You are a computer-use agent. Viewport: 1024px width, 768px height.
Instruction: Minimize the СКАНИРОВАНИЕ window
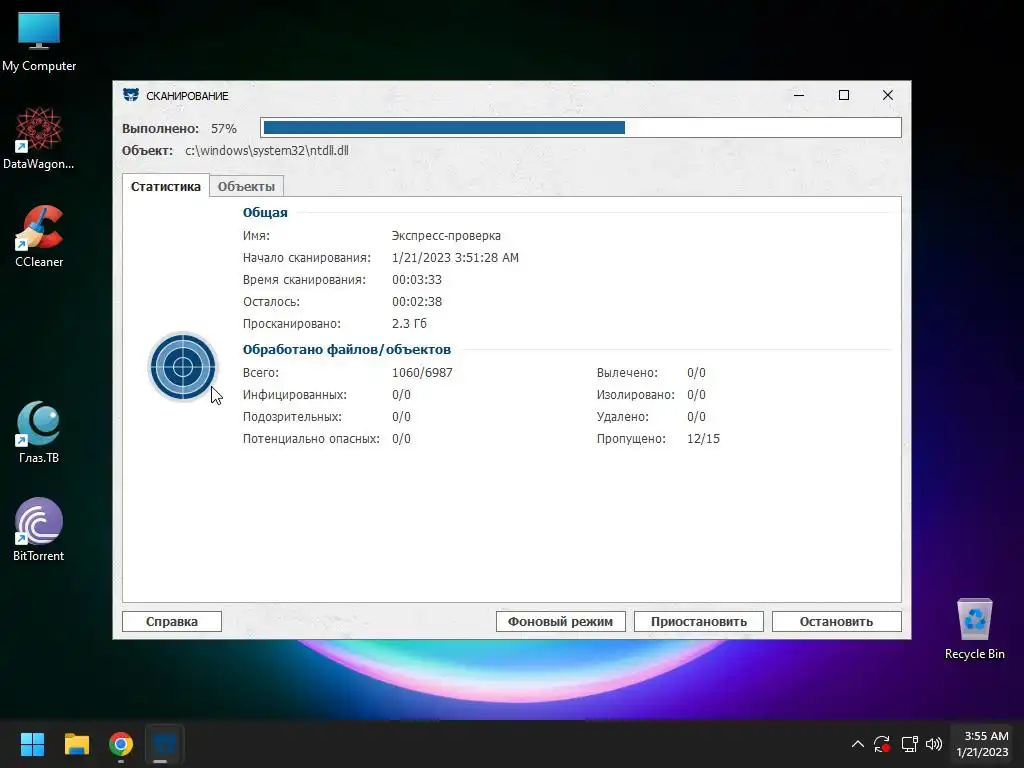pos(799,95)
